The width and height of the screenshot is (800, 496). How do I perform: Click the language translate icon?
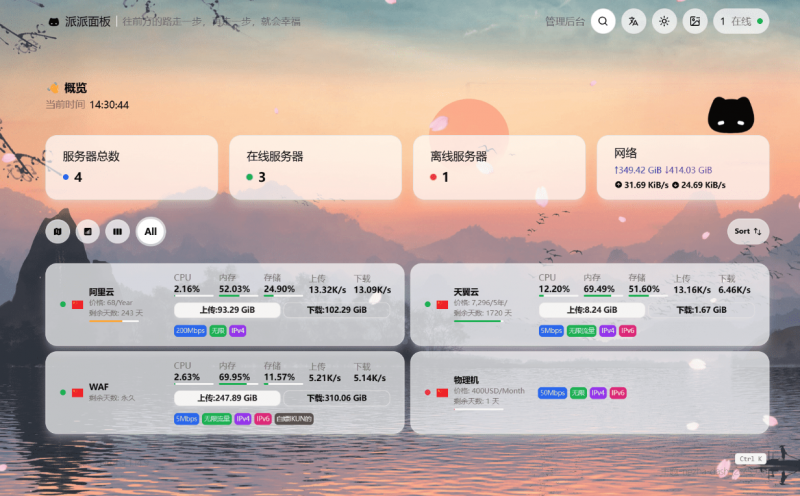(633, 21)
